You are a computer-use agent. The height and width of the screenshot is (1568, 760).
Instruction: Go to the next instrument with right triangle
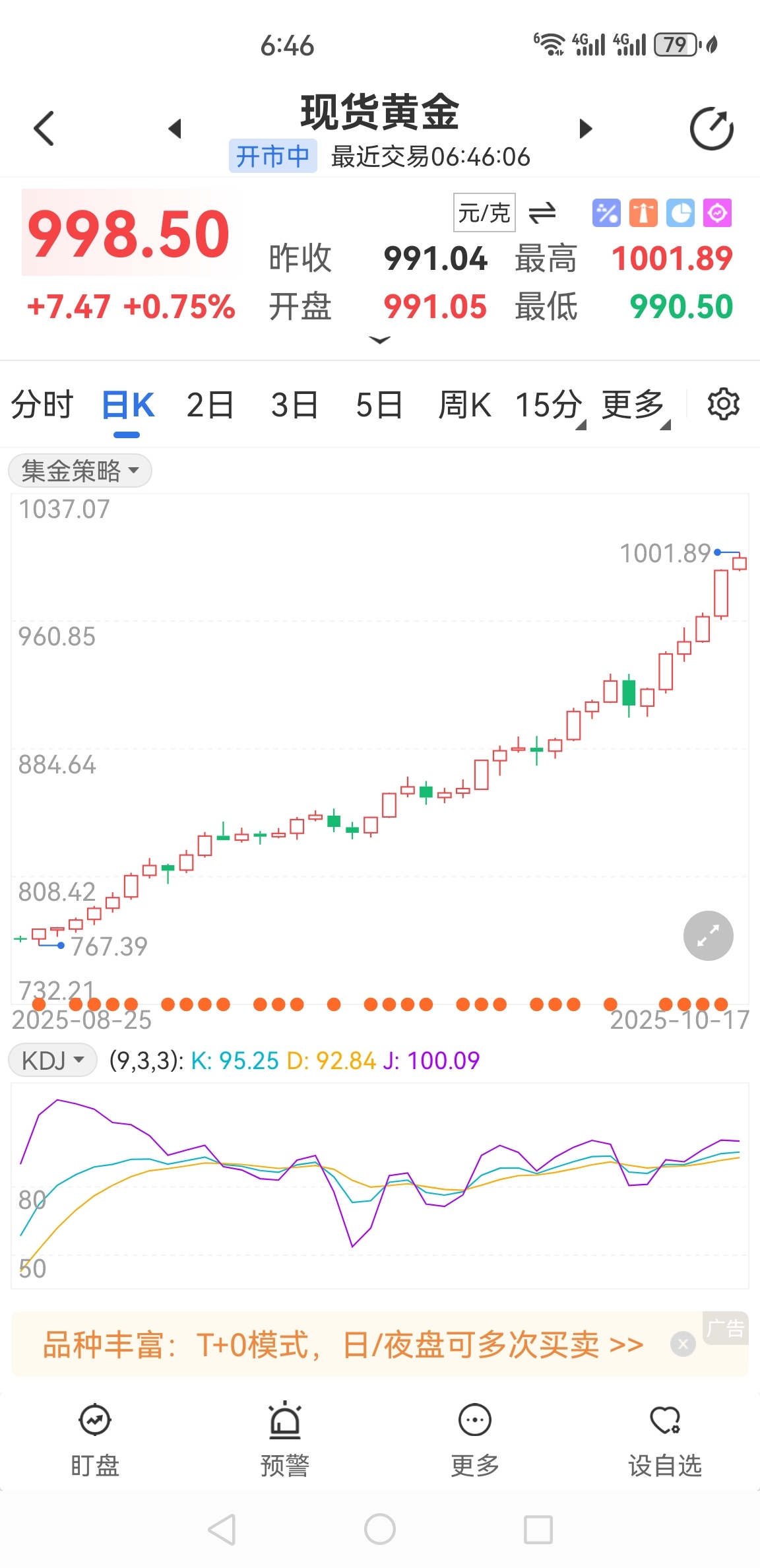[x=585, y=129]
